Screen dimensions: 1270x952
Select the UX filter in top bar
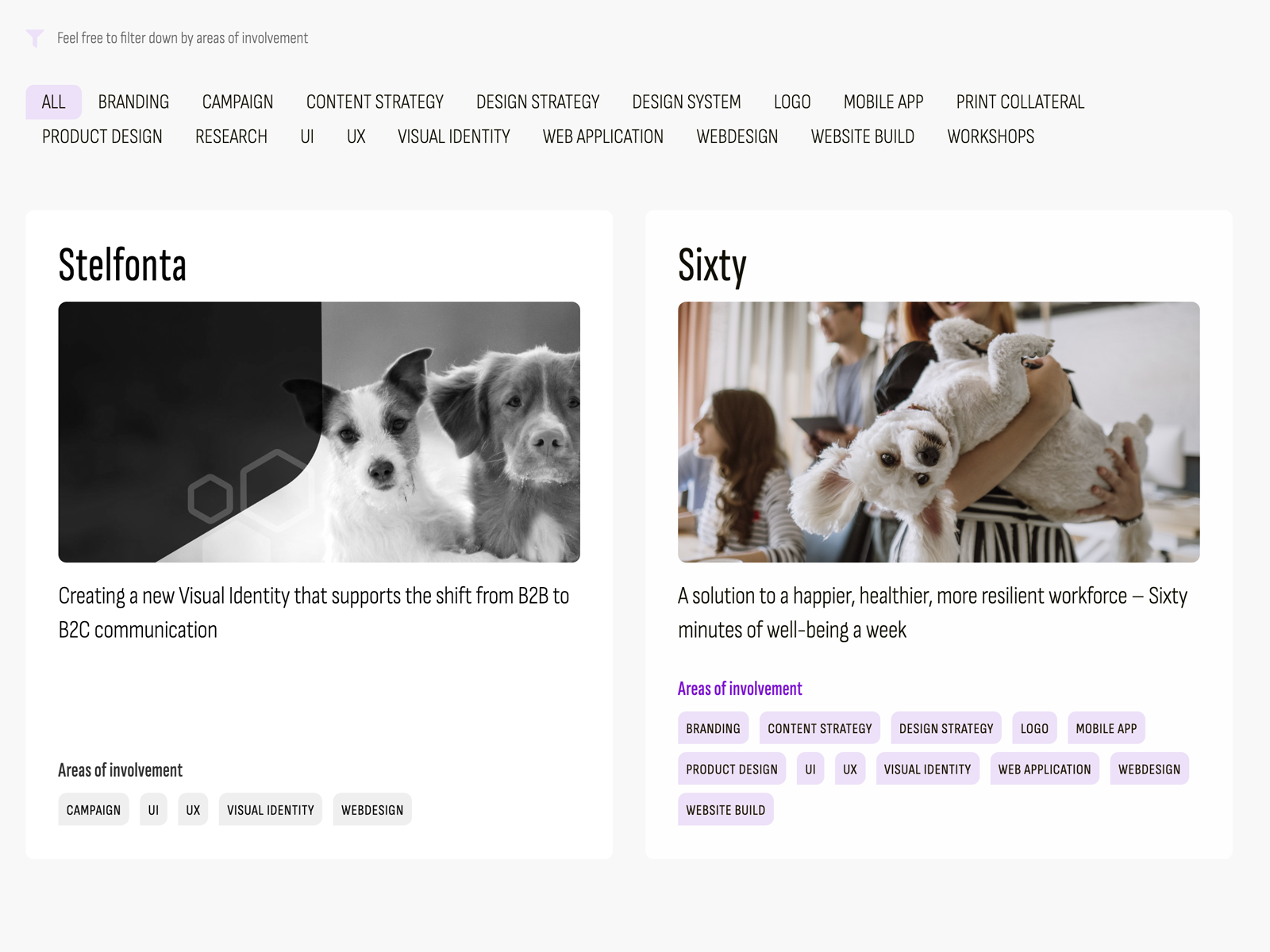click(x=356, y=136)
